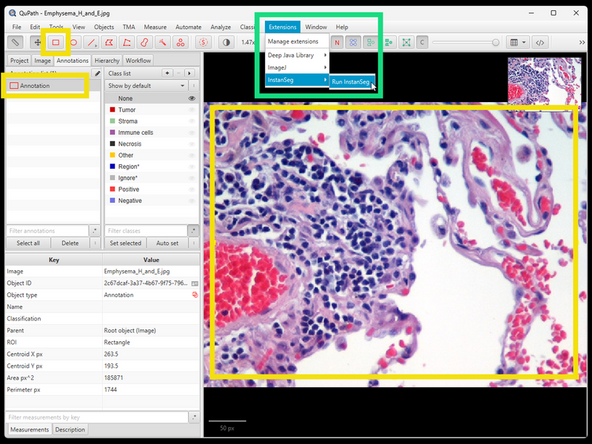The image size is (592, 444).
Task: Open more options beside Delete
Action: point(95,243)
